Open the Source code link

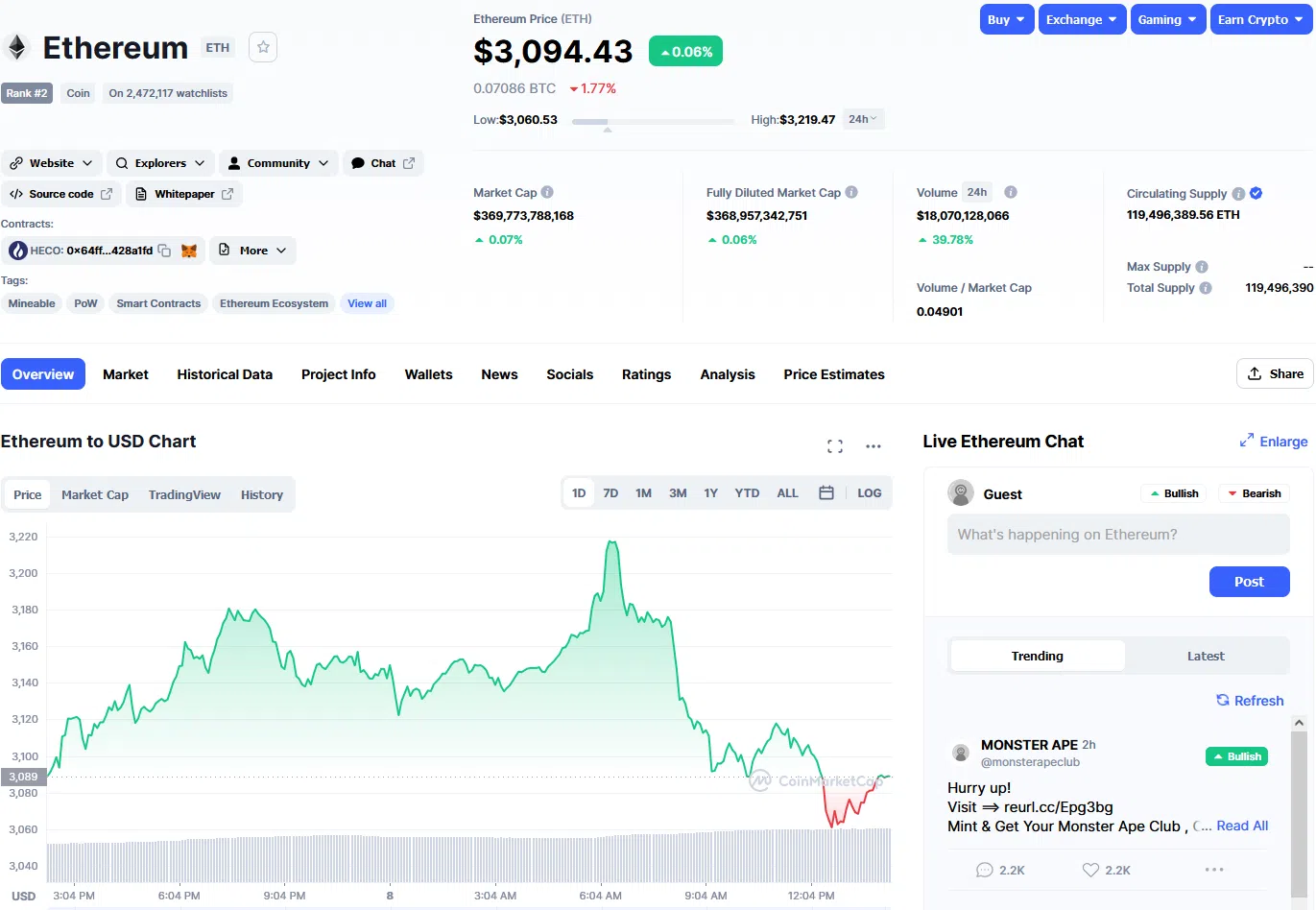click(x=61, y=194)
